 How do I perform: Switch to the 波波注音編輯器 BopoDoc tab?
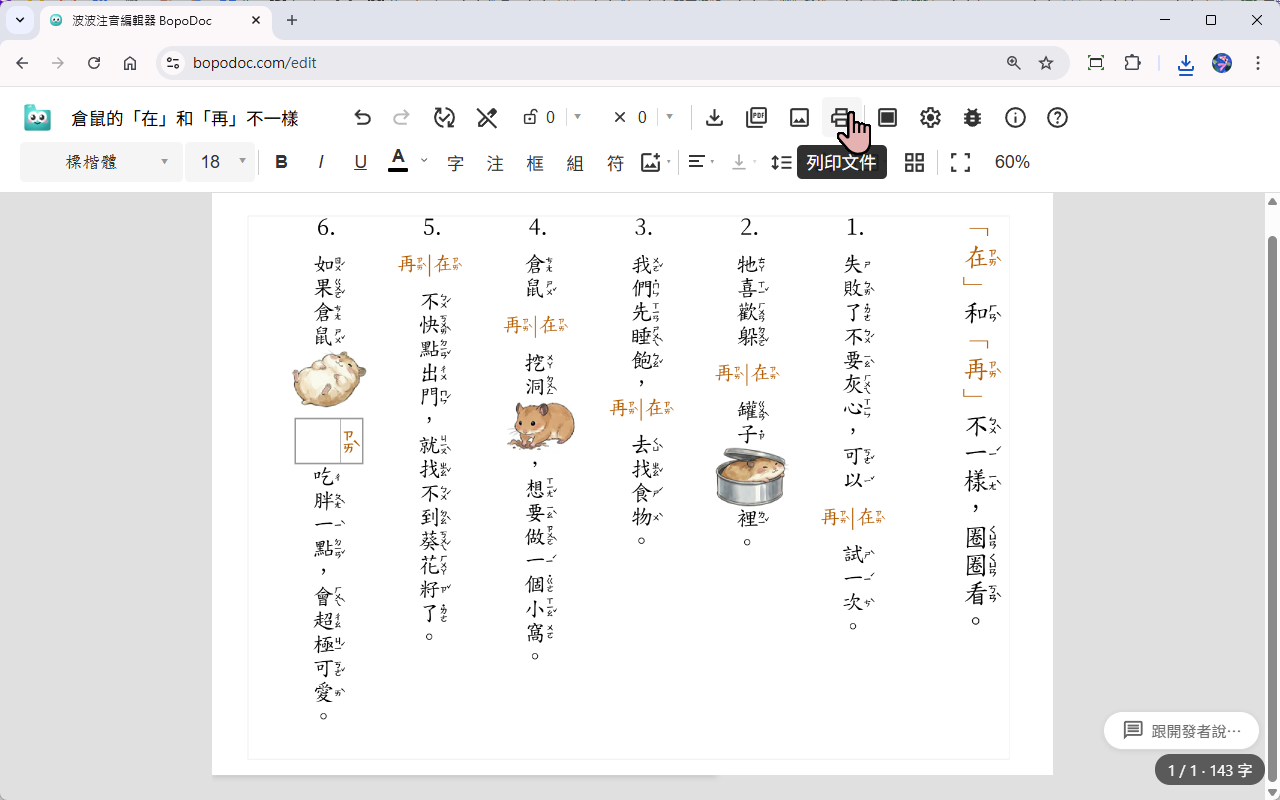point(140,20)
